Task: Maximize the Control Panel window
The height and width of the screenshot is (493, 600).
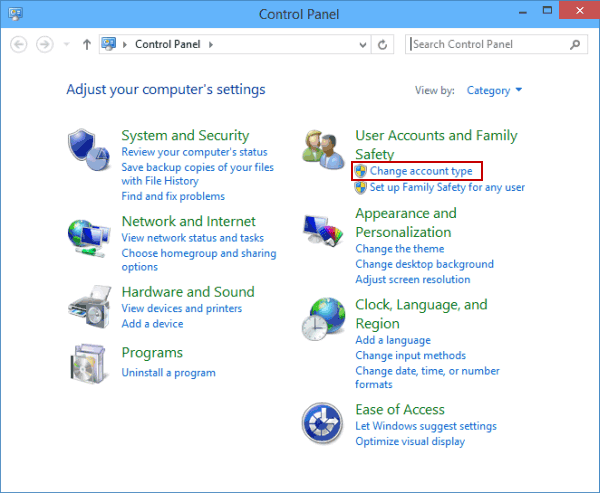Action: [x=547, y=11]
